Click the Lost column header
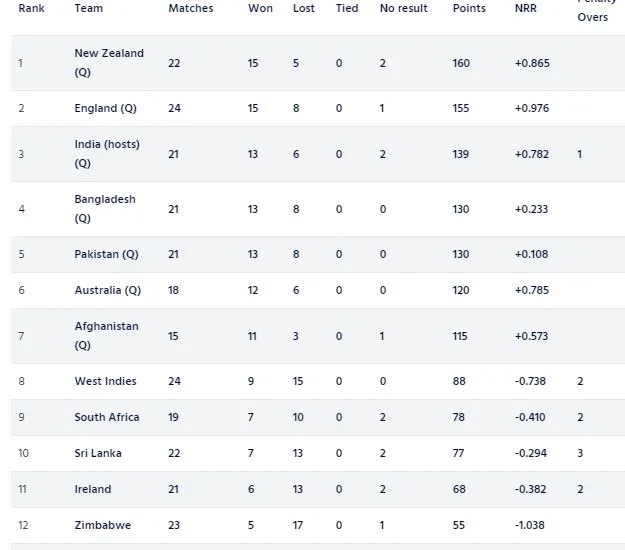The width and height of the screenshot is (625, 550). [x=304, y=8]
